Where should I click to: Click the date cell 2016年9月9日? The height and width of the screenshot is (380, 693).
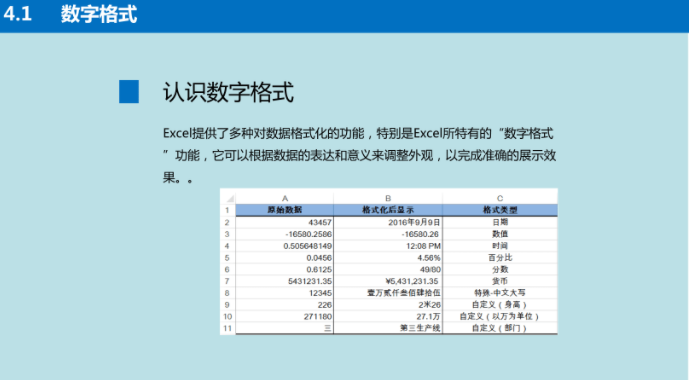point(388,222)
